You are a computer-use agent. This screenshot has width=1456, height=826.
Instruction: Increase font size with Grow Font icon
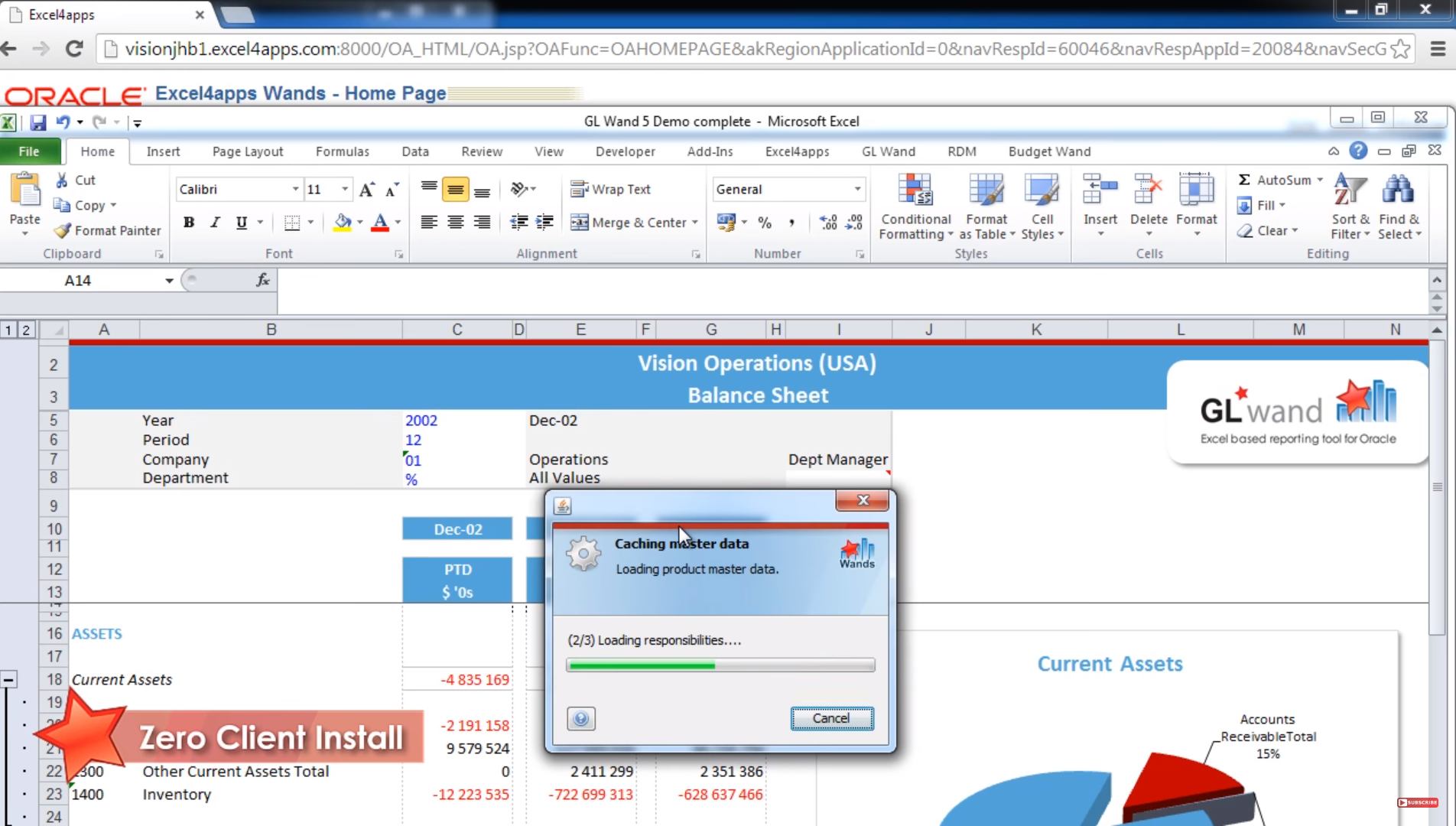pos(367,190)
